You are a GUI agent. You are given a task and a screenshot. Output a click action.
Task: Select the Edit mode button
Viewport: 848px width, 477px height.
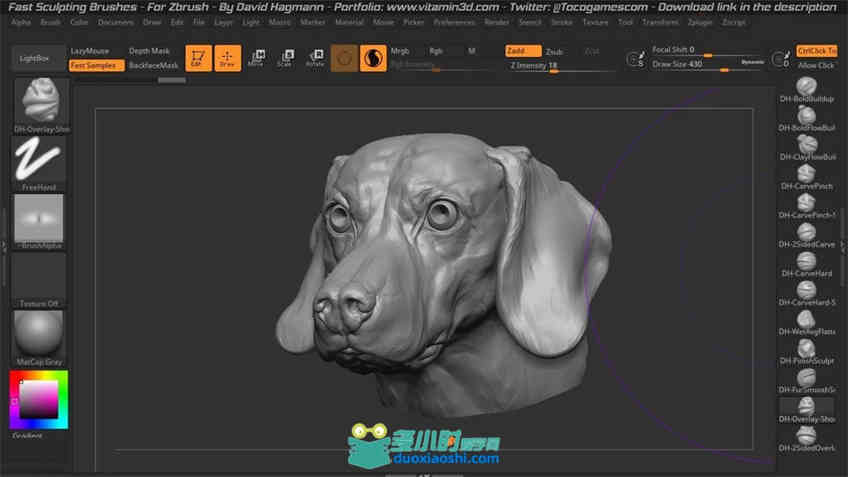pos(198,58)
